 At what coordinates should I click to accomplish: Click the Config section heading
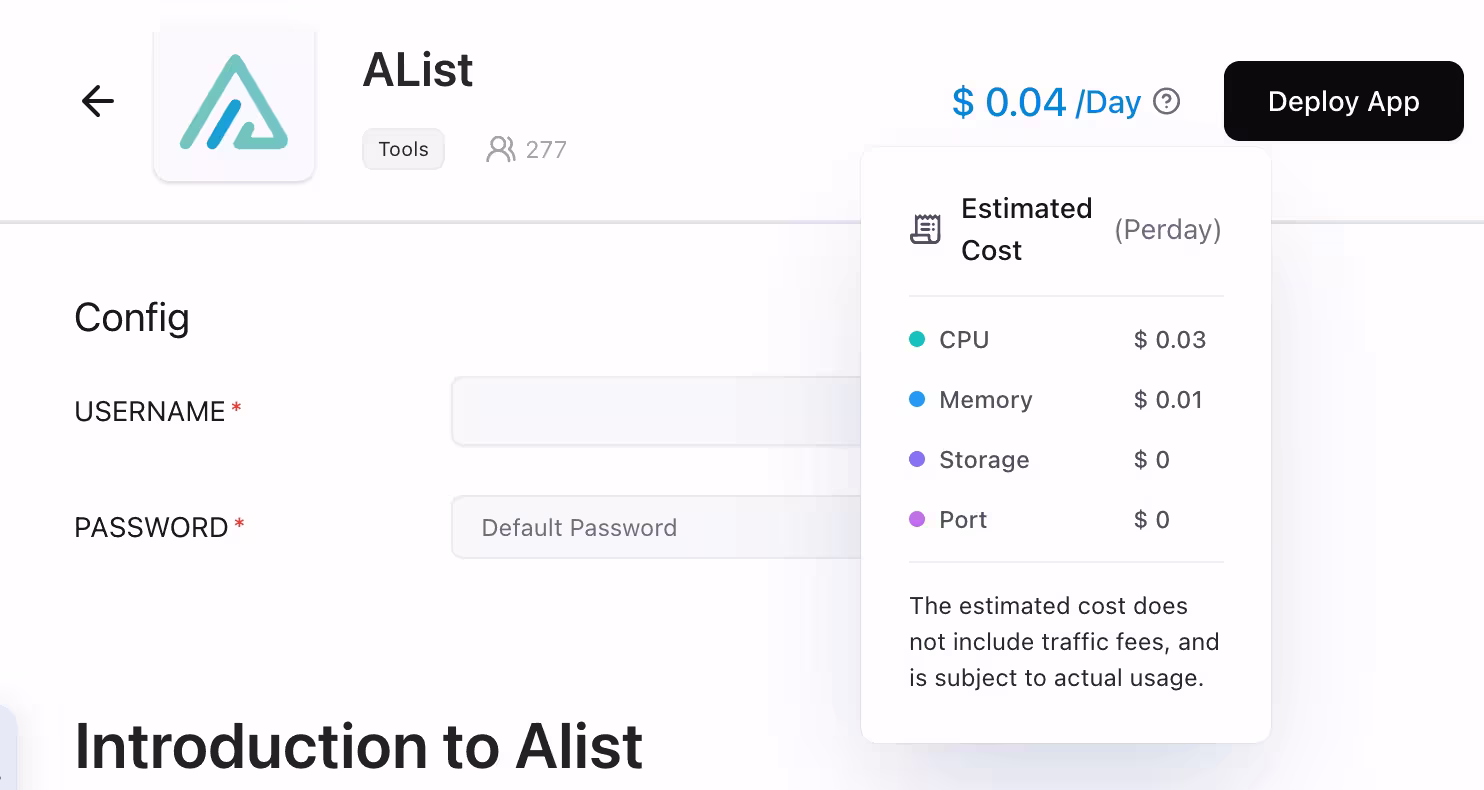point(132,318)
